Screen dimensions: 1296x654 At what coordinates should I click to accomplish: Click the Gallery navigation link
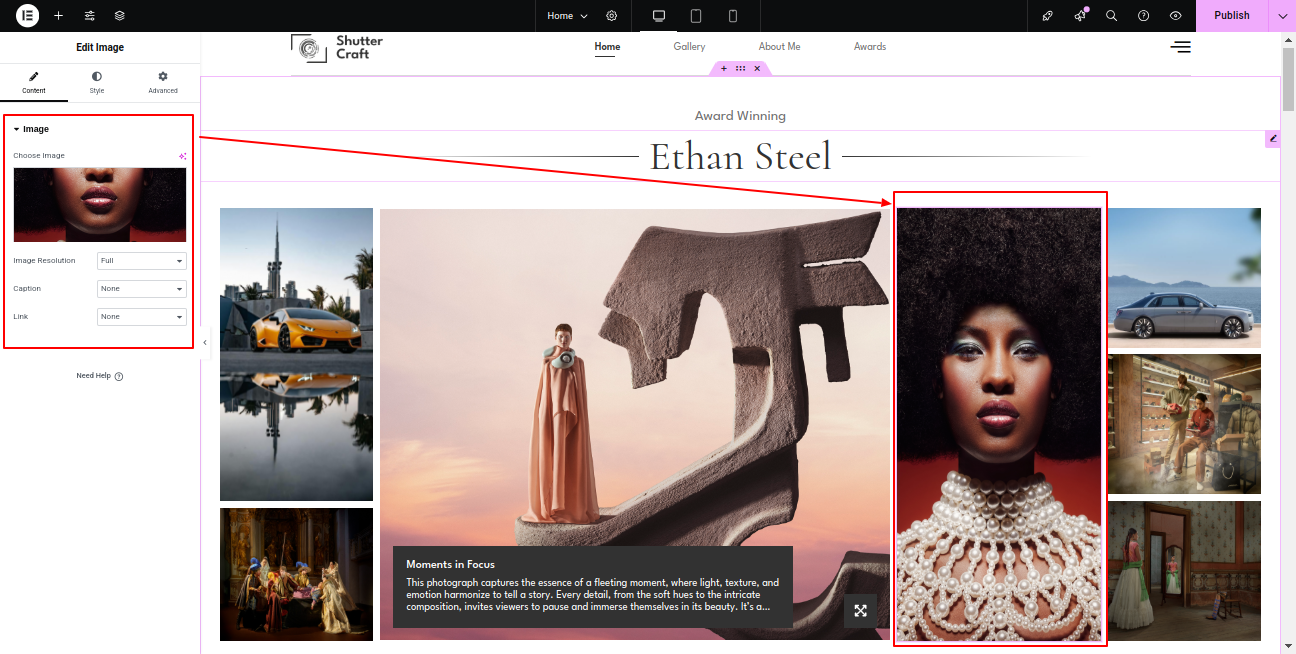tap(689, 47)
